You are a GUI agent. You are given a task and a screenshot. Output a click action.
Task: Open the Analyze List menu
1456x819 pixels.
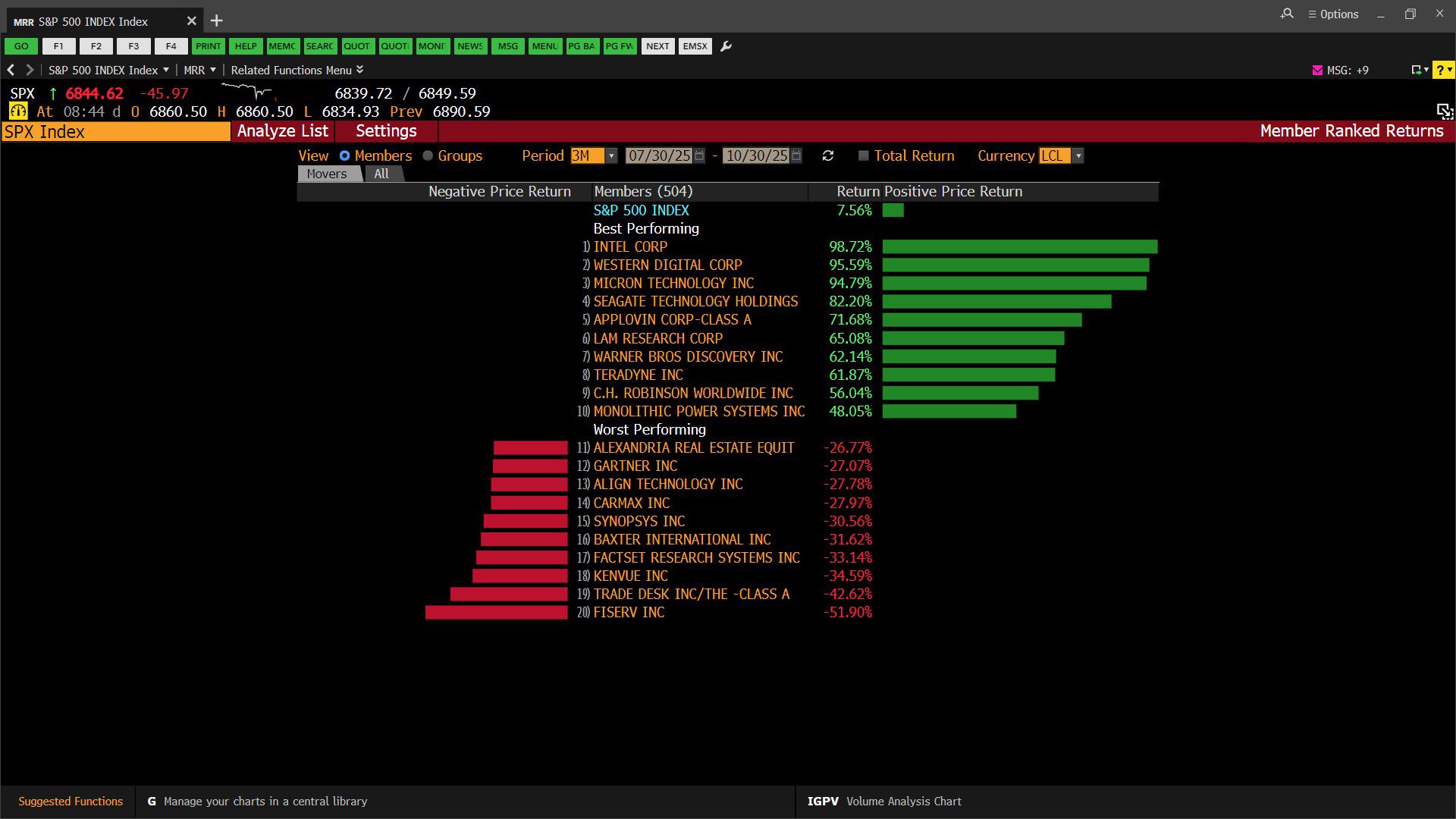(x=282, y=131)
